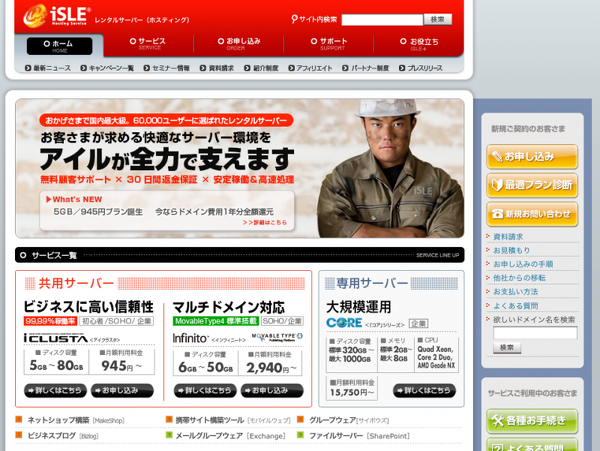Click the 専用サーバー section heading
Image resolution: width=600 pixels, height=451 pixels.
tap(372, 283)
